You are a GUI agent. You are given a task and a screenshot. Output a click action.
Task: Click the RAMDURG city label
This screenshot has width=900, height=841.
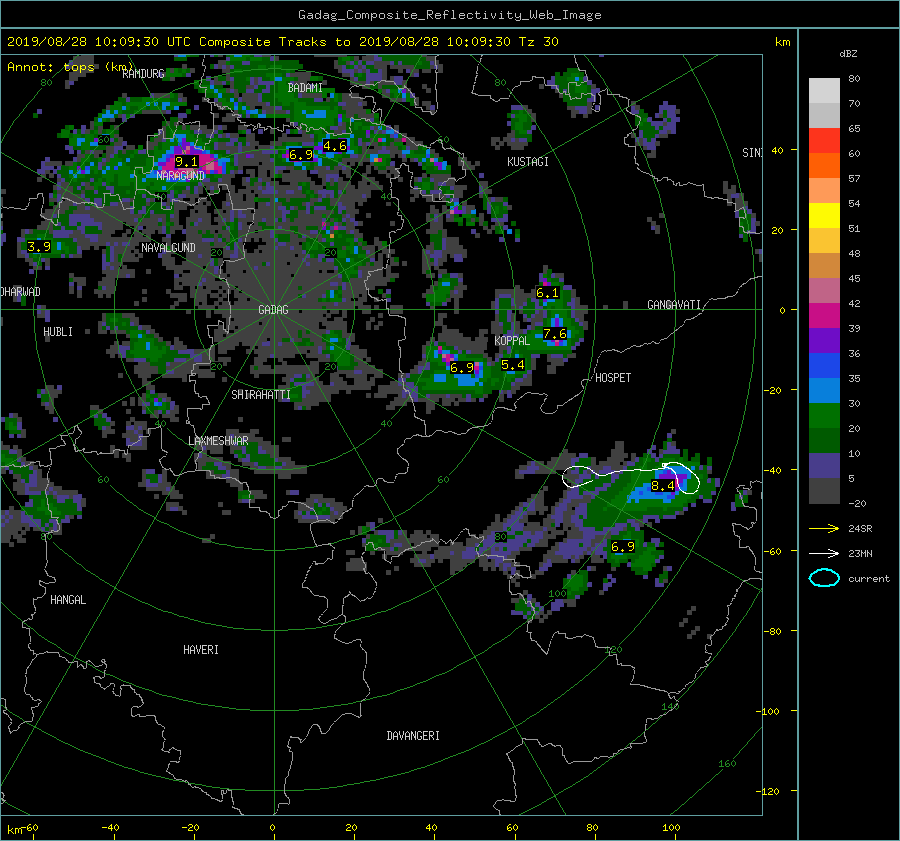pos(143,73)
